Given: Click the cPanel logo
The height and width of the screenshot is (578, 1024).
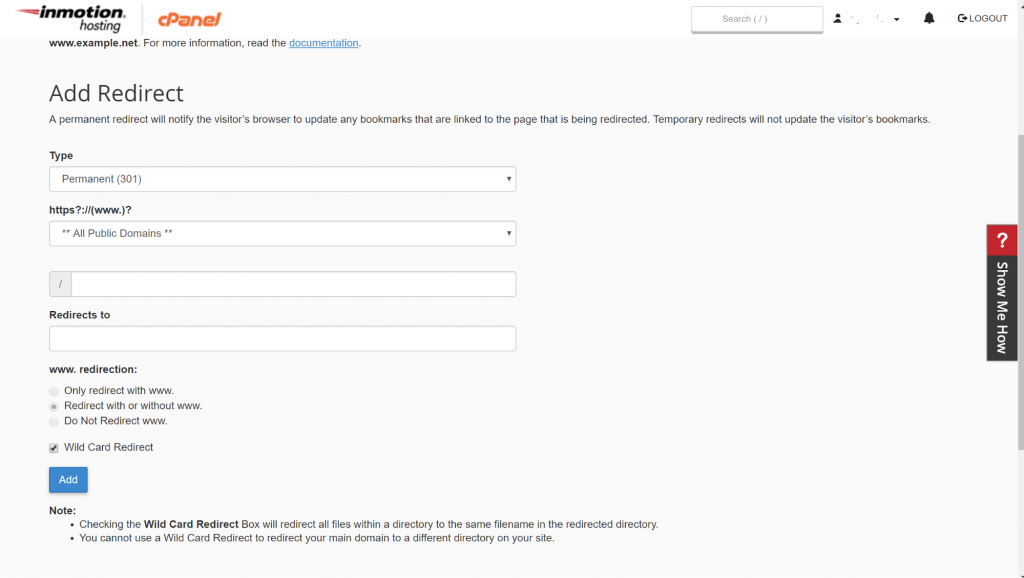Looking at the screenshot, I should (x=189, y=19).
